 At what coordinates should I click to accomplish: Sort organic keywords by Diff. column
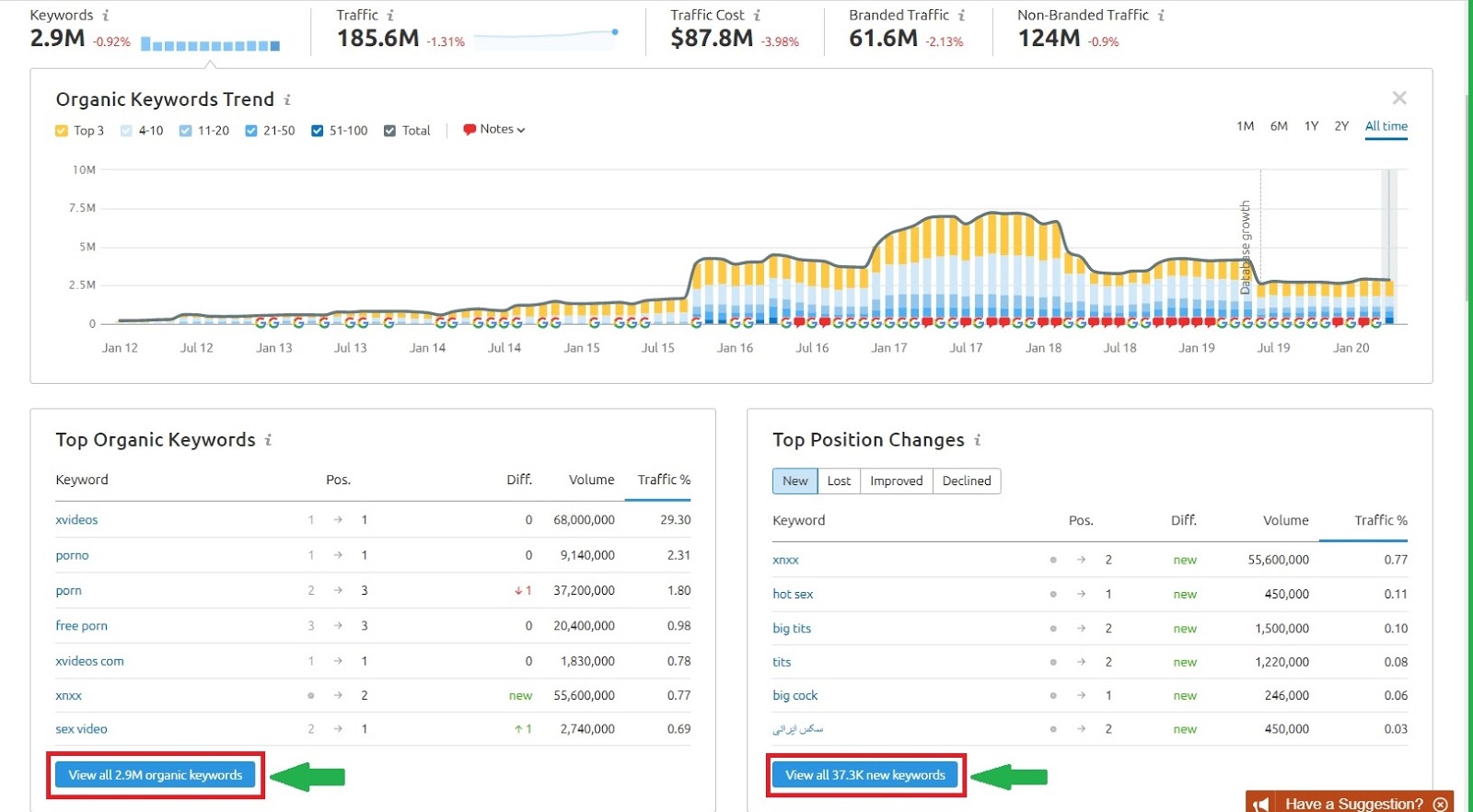519,480
